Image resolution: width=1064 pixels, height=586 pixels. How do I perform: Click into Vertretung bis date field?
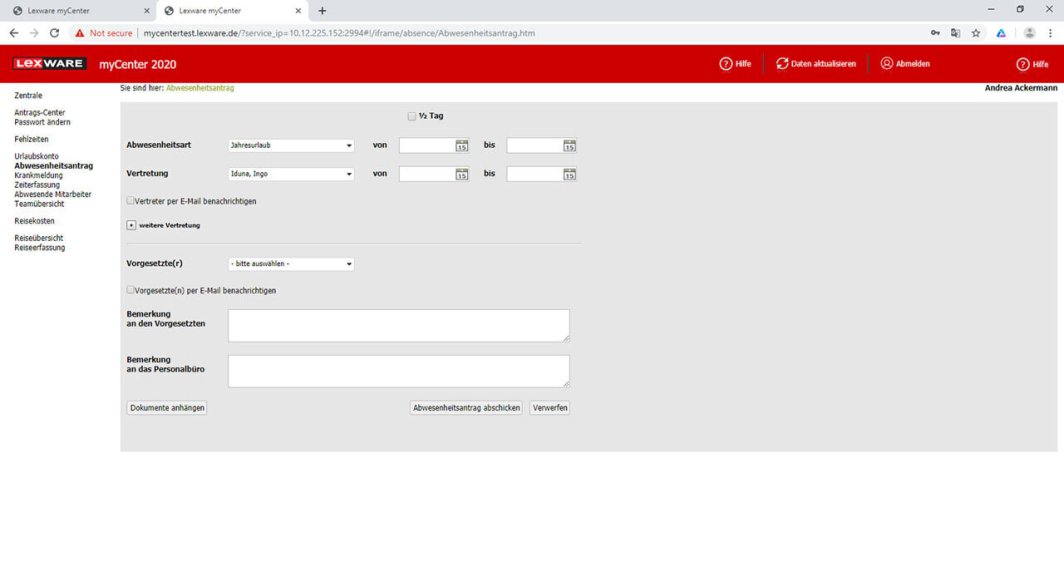(535, 174)
